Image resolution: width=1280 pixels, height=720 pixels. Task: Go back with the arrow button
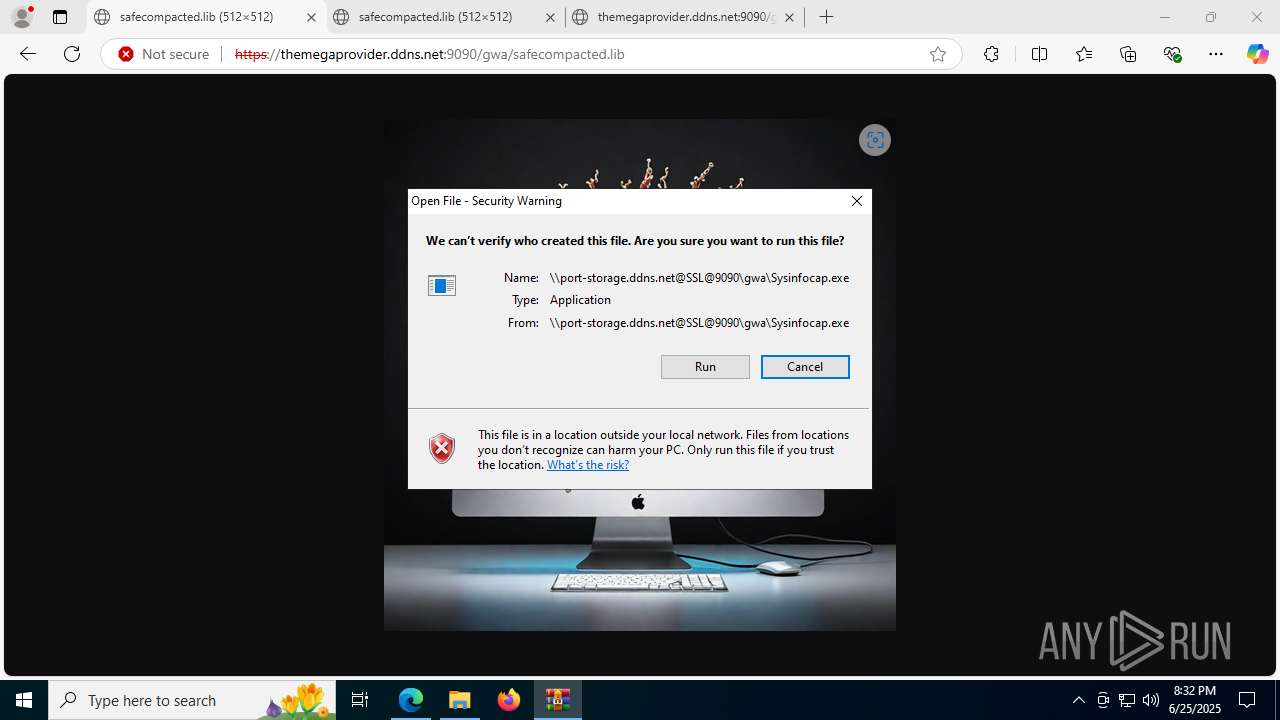tap(28, 54)
